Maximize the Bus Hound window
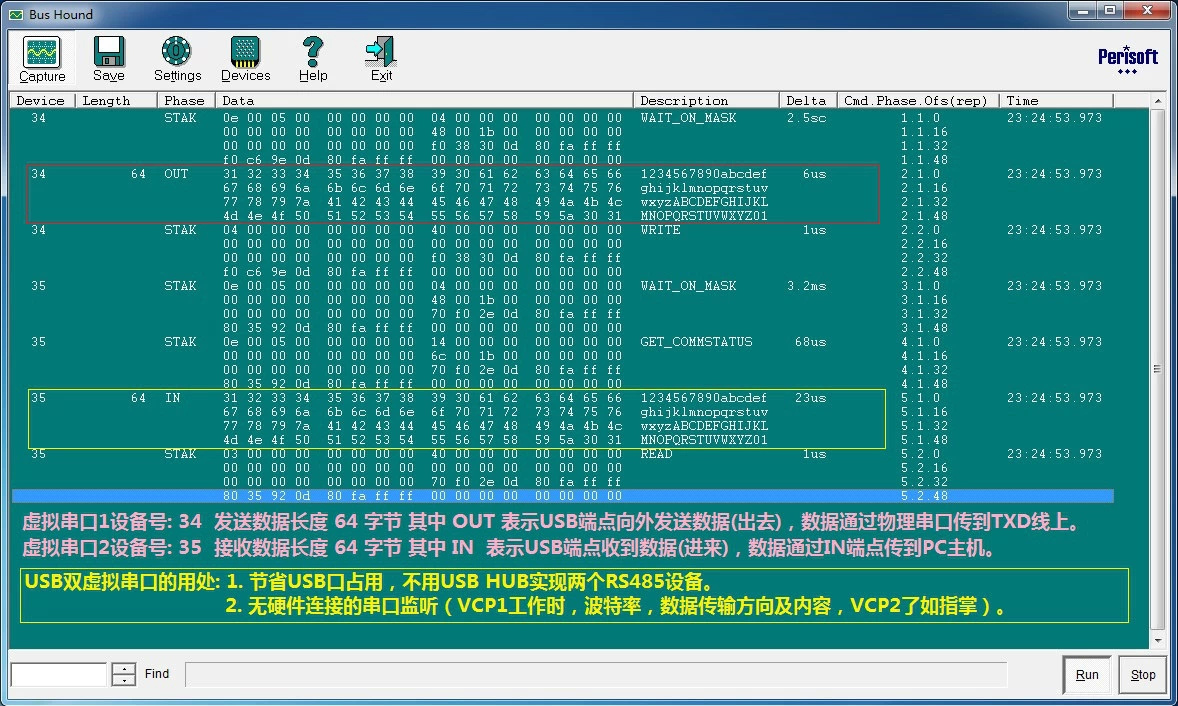 coord(1110,11)
